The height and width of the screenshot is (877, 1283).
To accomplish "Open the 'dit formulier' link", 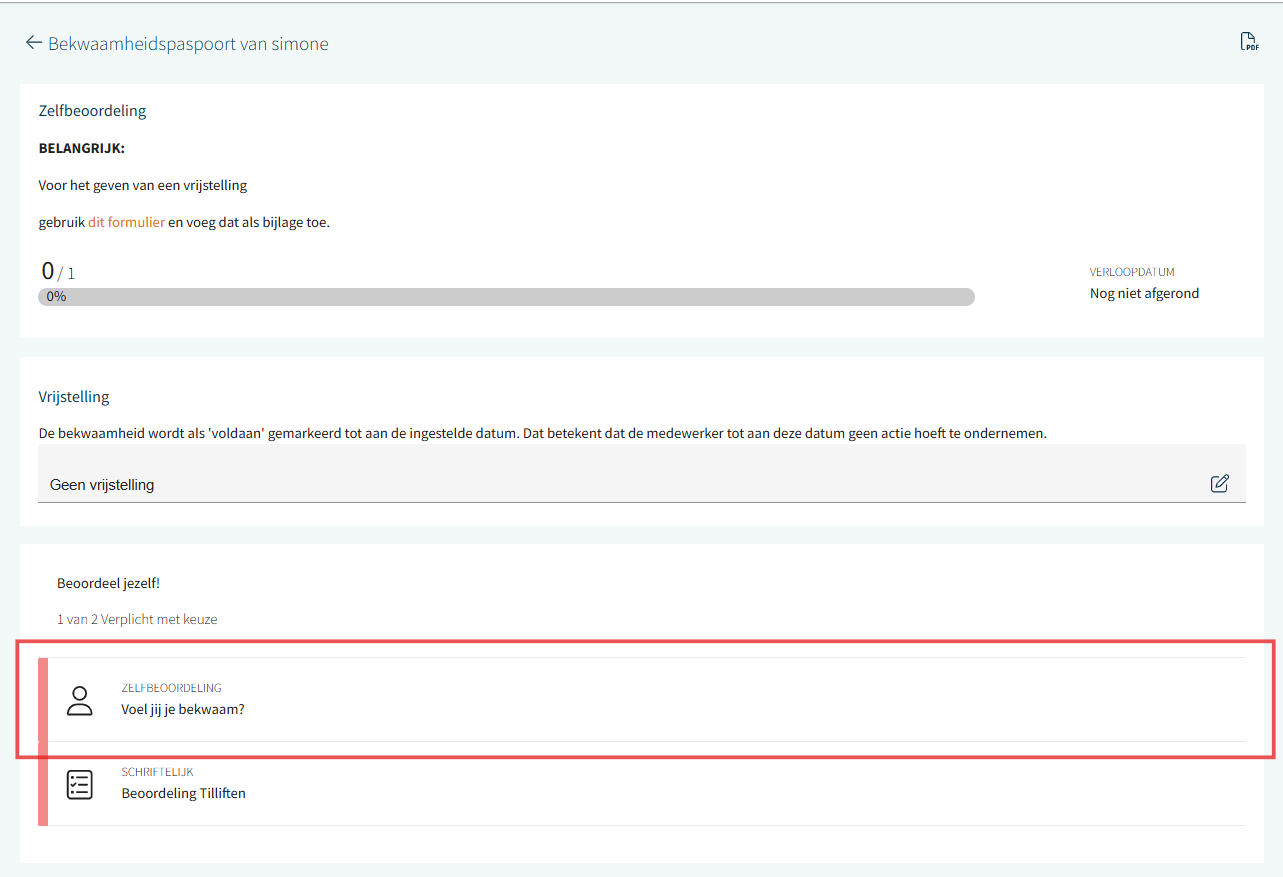I will pos(126,222).
